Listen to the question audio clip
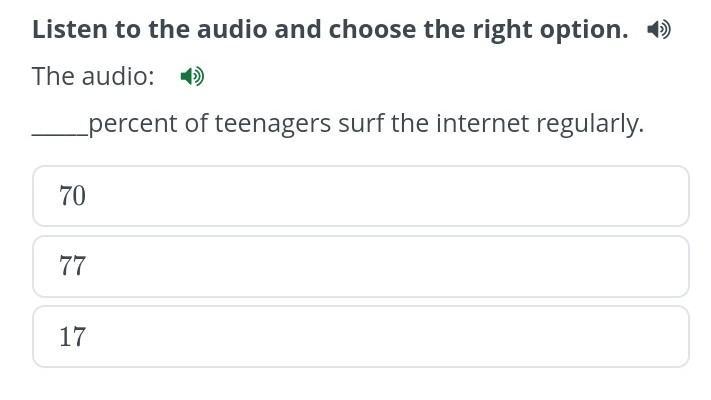Image resolution: width=711 pixels, height=400 pixels. point(191,76)
